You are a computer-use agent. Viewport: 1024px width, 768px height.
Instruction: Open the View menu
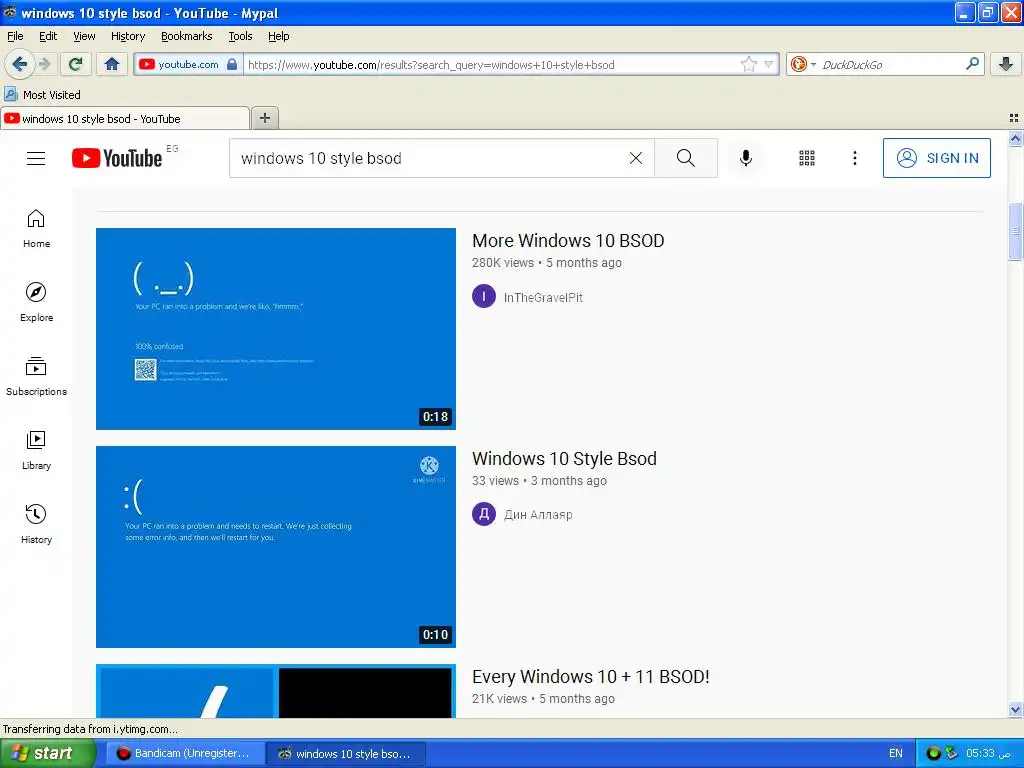coord(84,36)
